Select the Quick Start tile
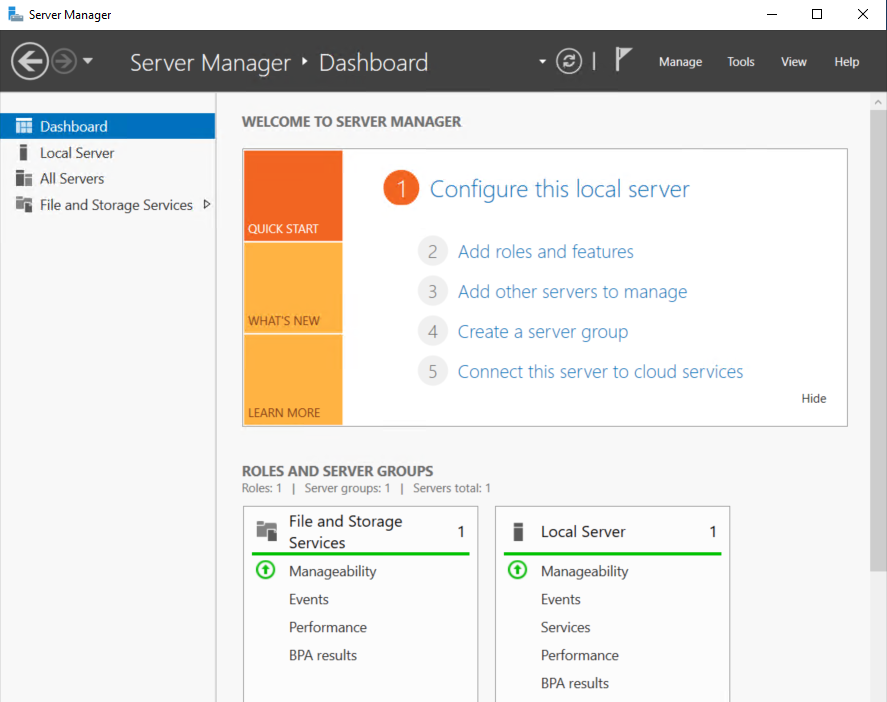Image resolution: width=887 pixels, height=702 pixels. click(293, 196)
